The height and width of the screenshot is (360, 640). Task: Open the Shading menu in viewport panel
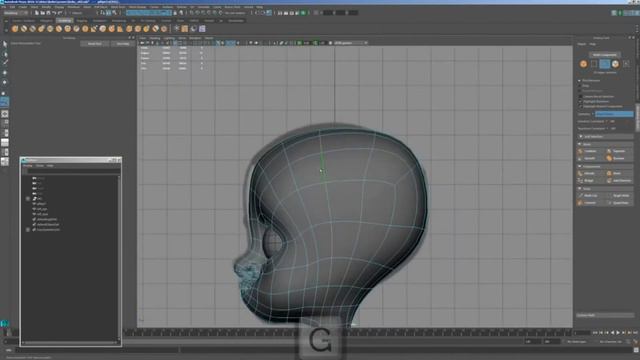pyautogui.click(x=155, y=38)
